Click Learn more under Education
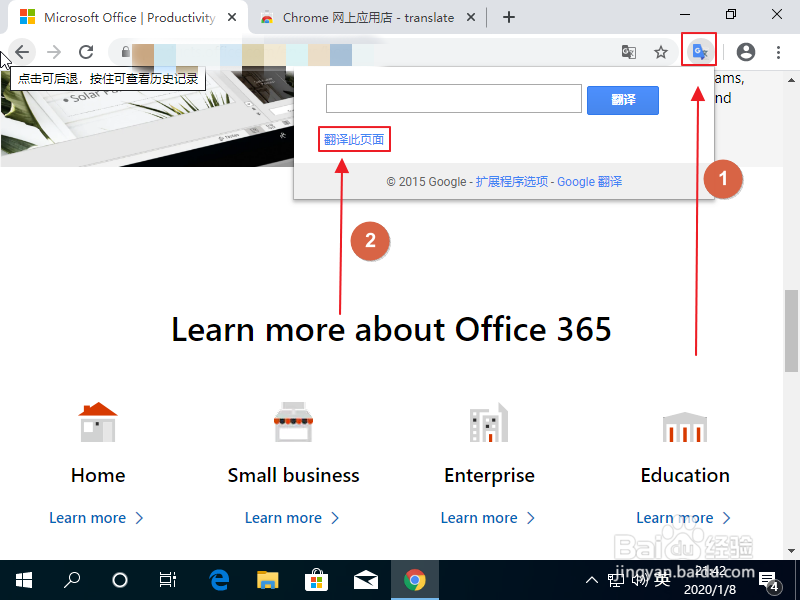Image resolution: width=800 pixels, height=600 pixels. pos(684,518)
